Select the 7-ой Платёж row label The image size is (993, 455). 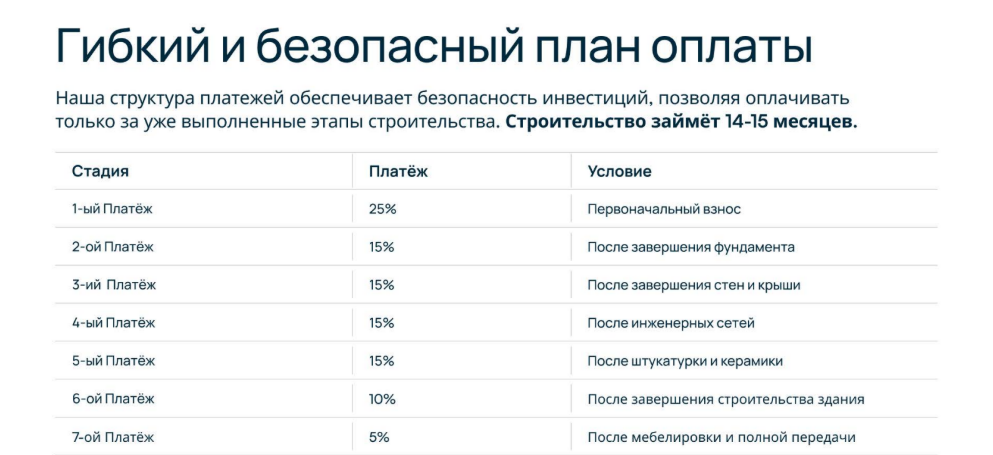coord(113,437)
